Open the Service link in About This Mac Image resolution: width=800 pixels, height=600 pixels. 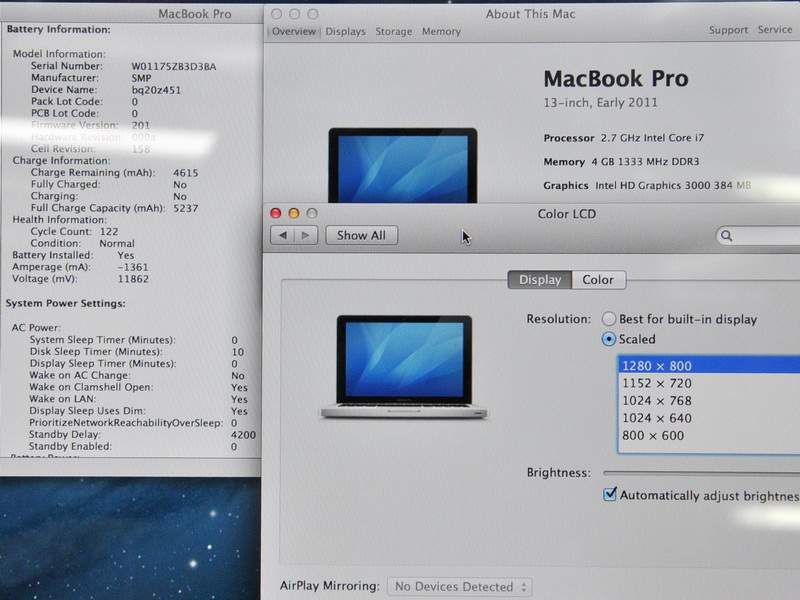point(775,30)
